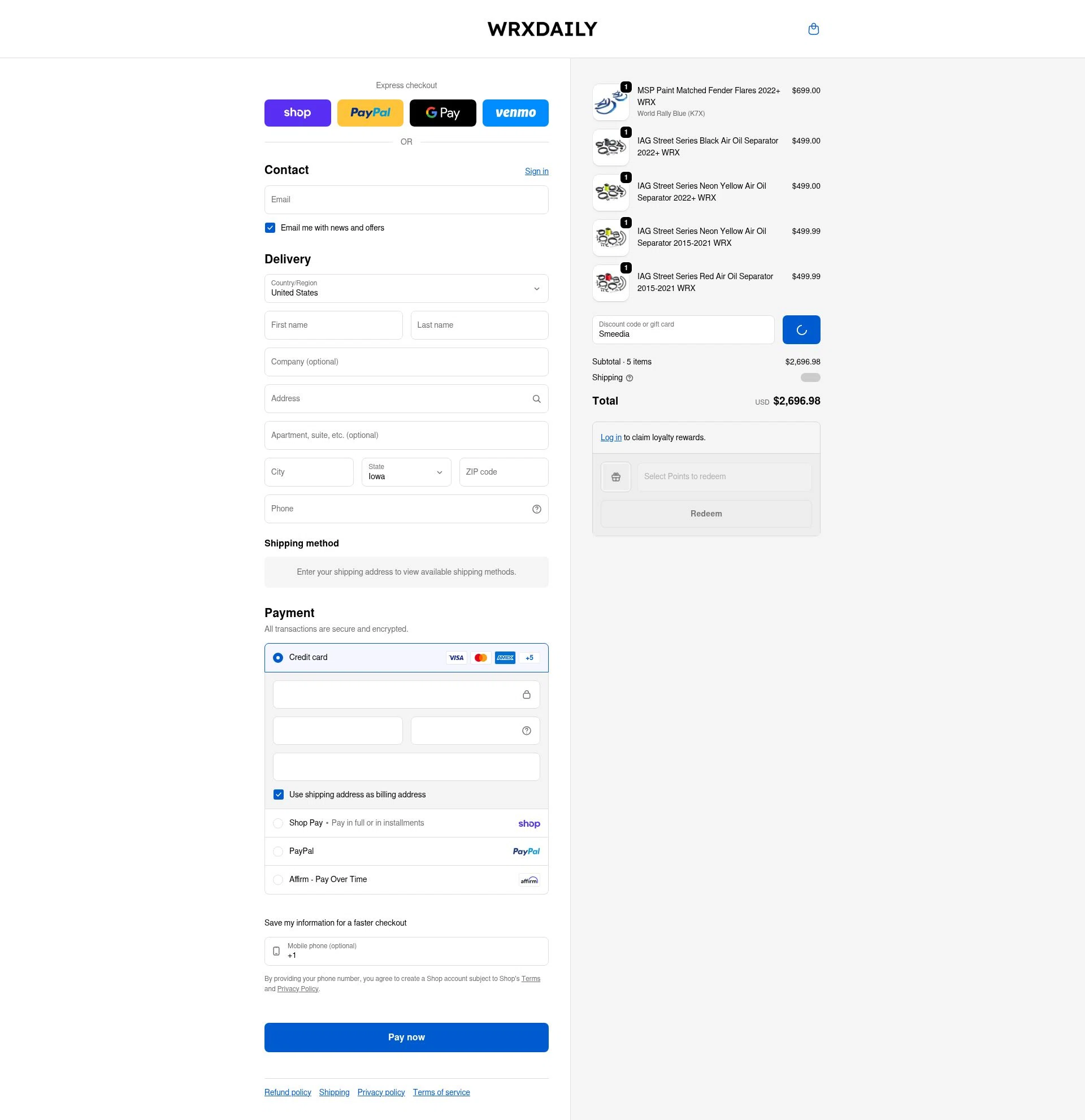The image size is (1085, 1120).
Task: Select Affirm - Pay Over Time option
Action: click(x=278, y=879)
